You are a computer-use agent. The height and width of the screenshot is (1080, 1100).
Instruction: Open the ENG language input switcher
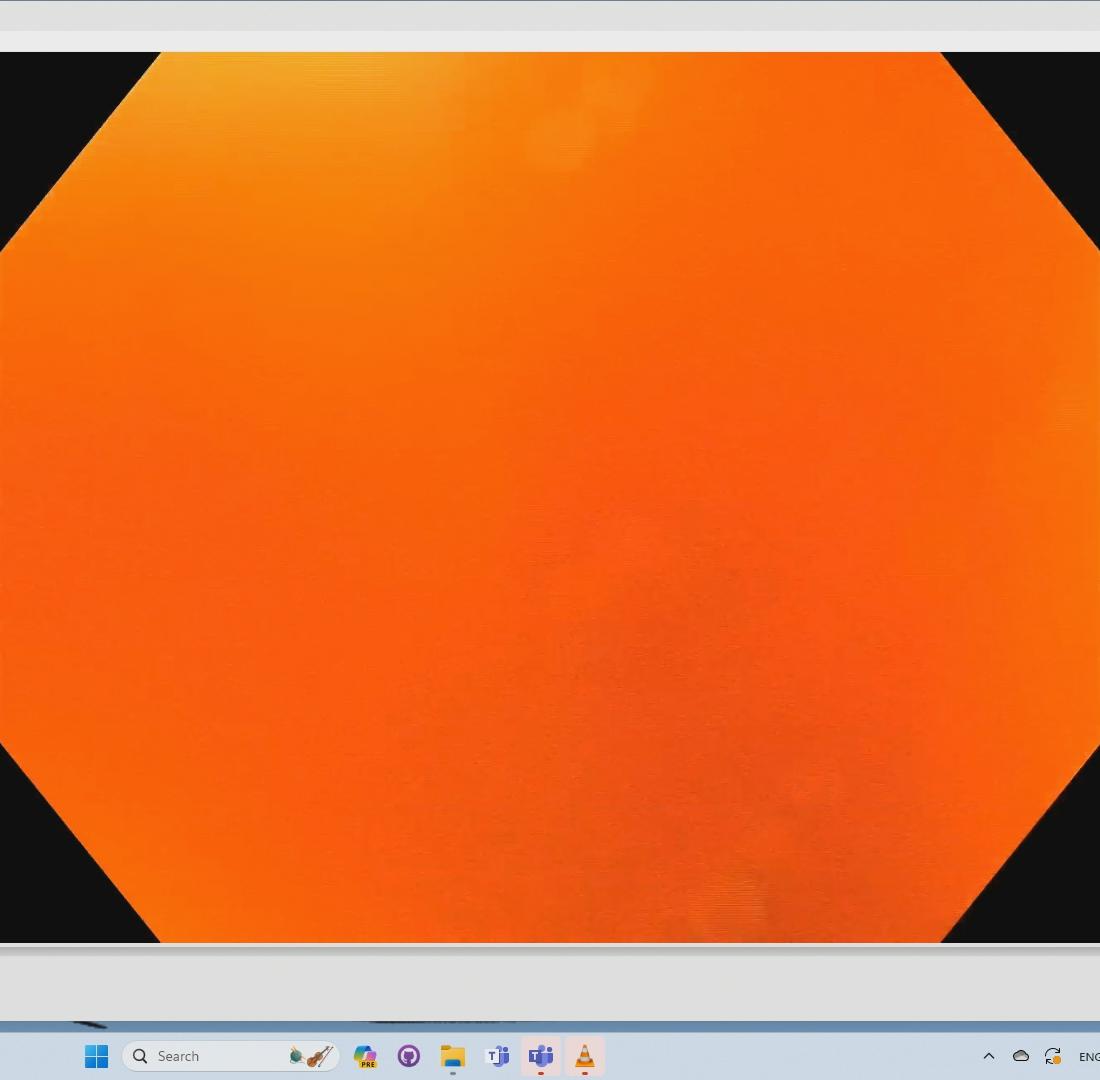1089,1057
